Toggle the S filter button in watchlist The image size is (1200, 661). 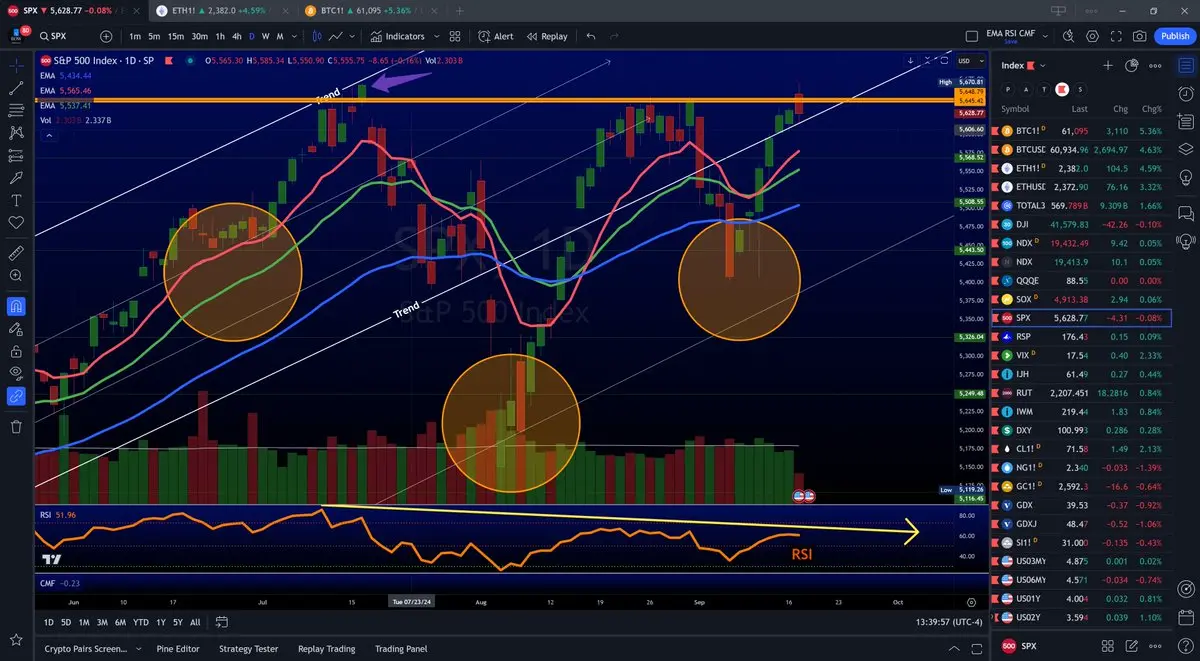coord(1081,89)
